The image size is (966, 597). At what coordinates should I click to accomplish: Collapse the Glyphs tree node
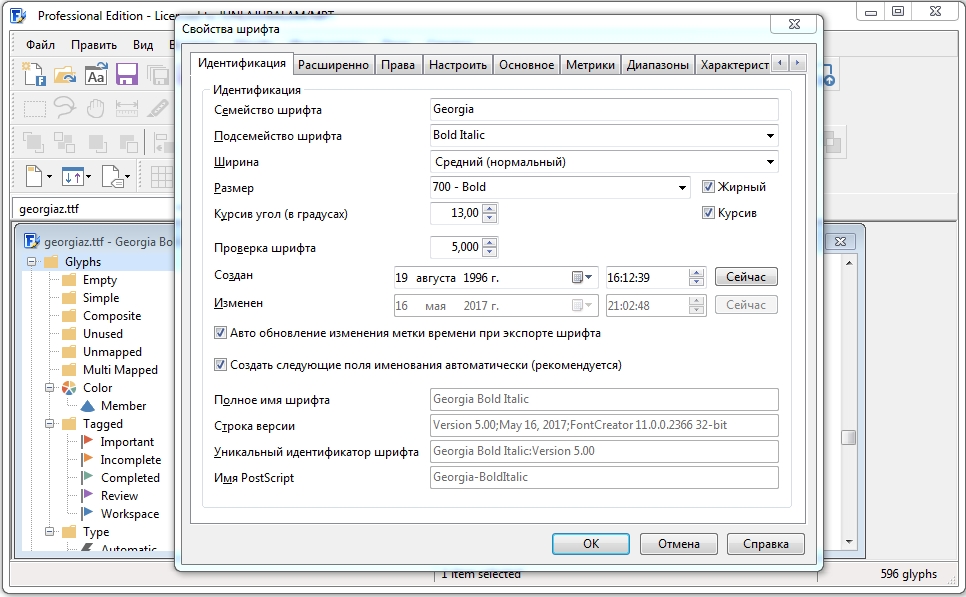click(x=31, y=261)
